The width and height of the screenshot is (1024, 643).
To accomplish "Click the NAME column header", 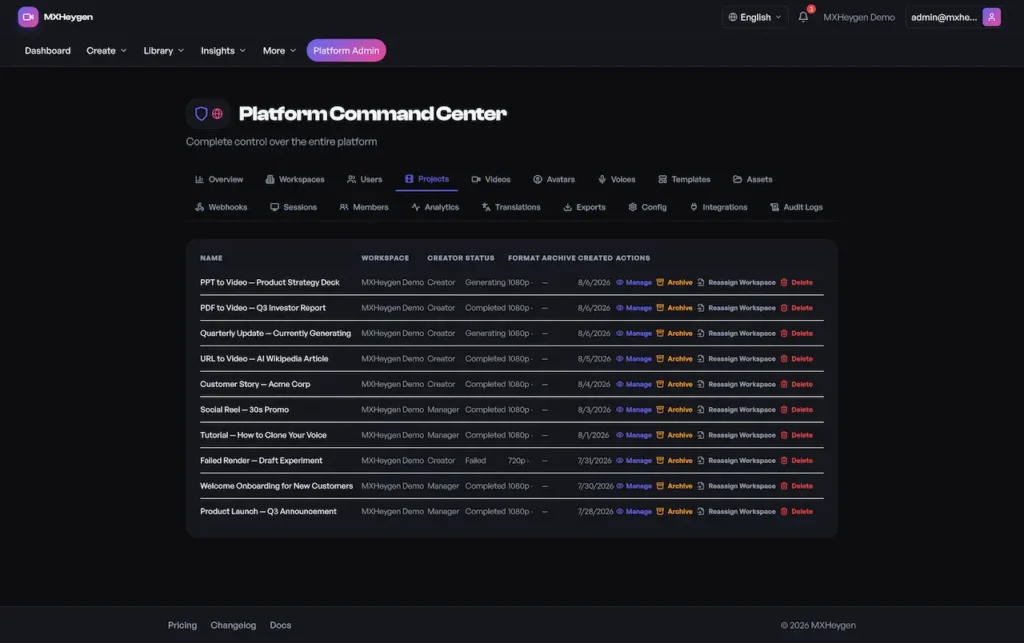I will pos(211,259).
